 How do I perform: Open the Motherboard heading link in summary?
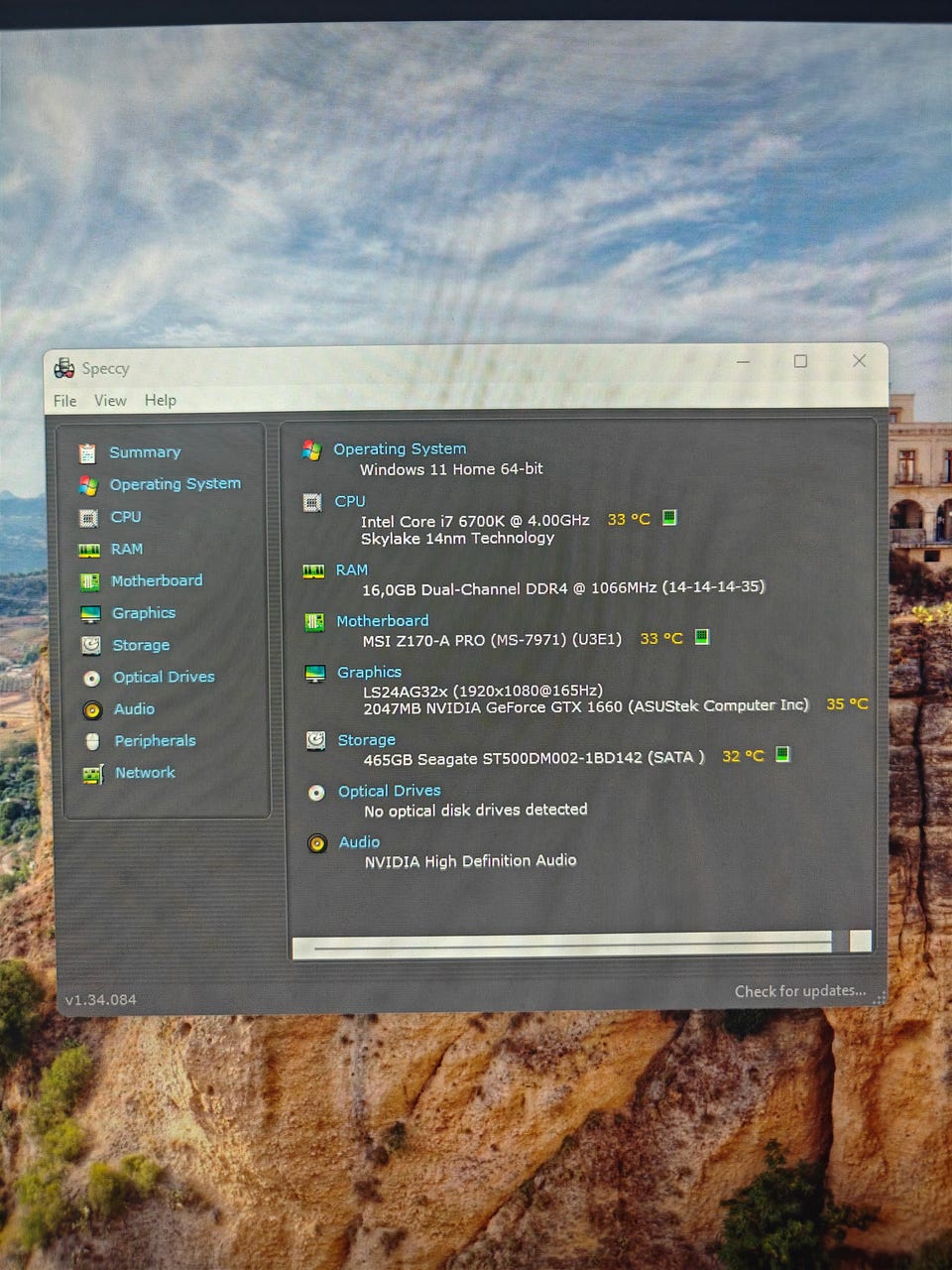pyautogui.click(x=383, y=621)
